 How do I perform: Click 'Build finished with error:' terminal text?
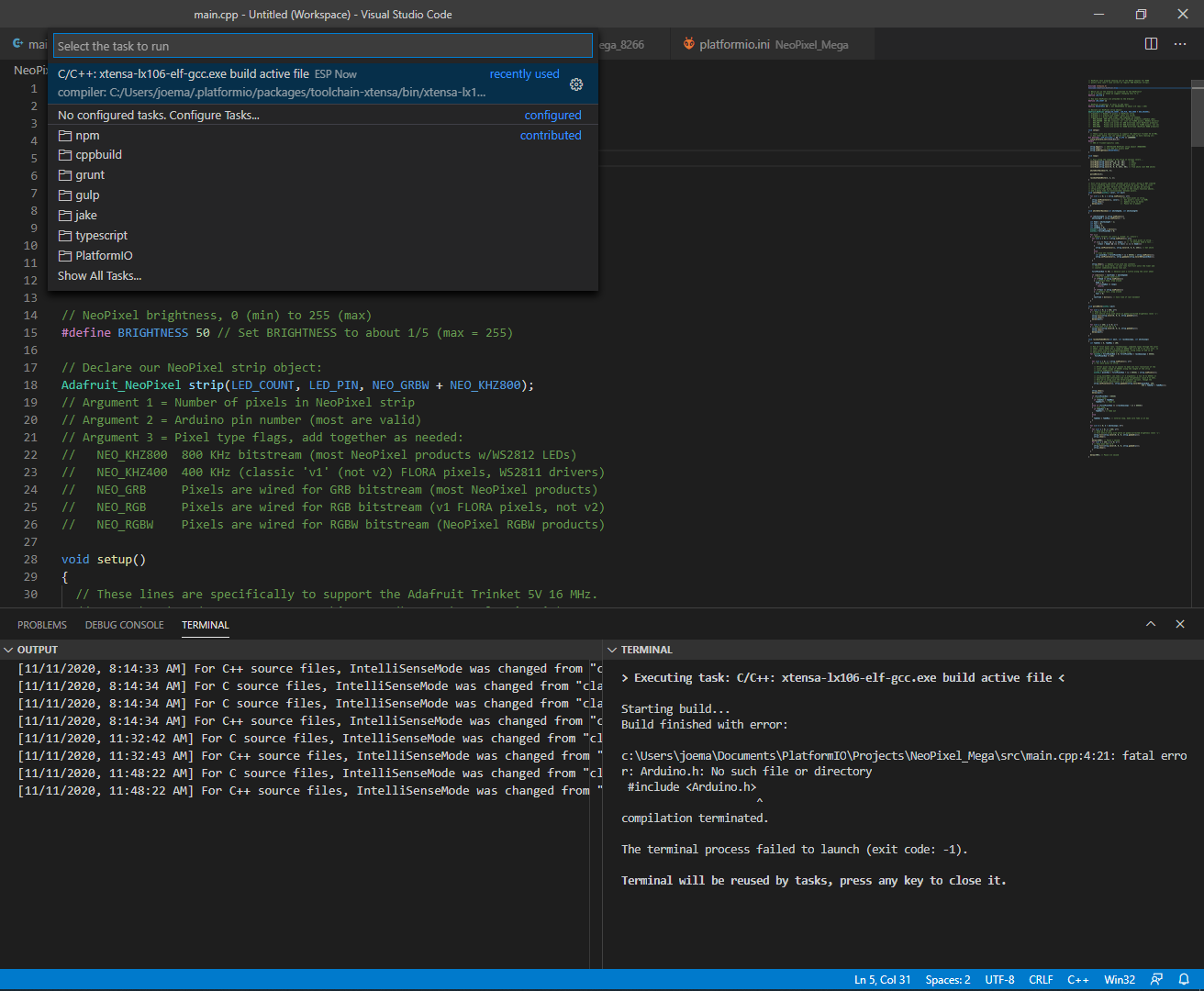[x=705, y=725]
